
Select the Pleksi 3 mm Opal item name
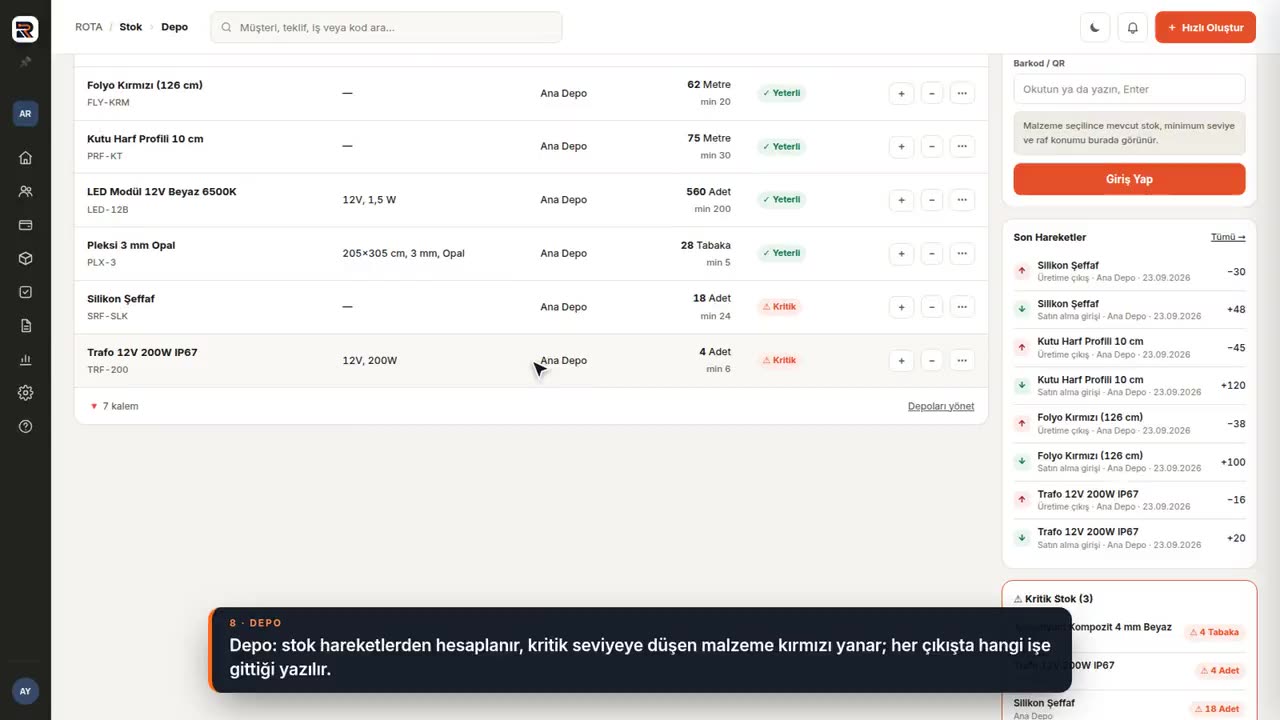tap(131, 245)
